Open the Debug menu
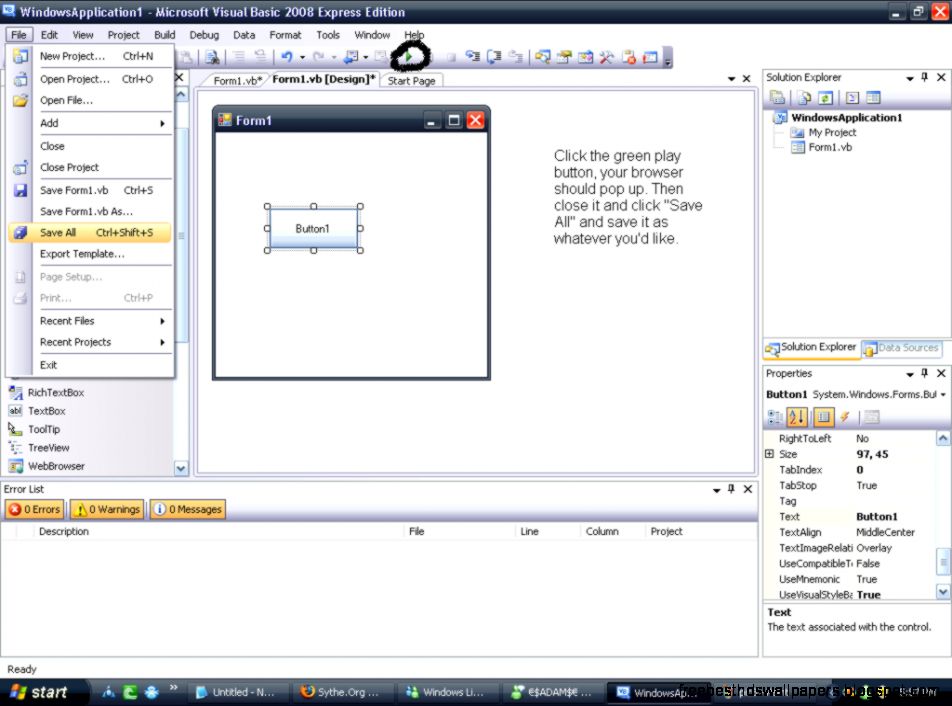 (204, 35)
